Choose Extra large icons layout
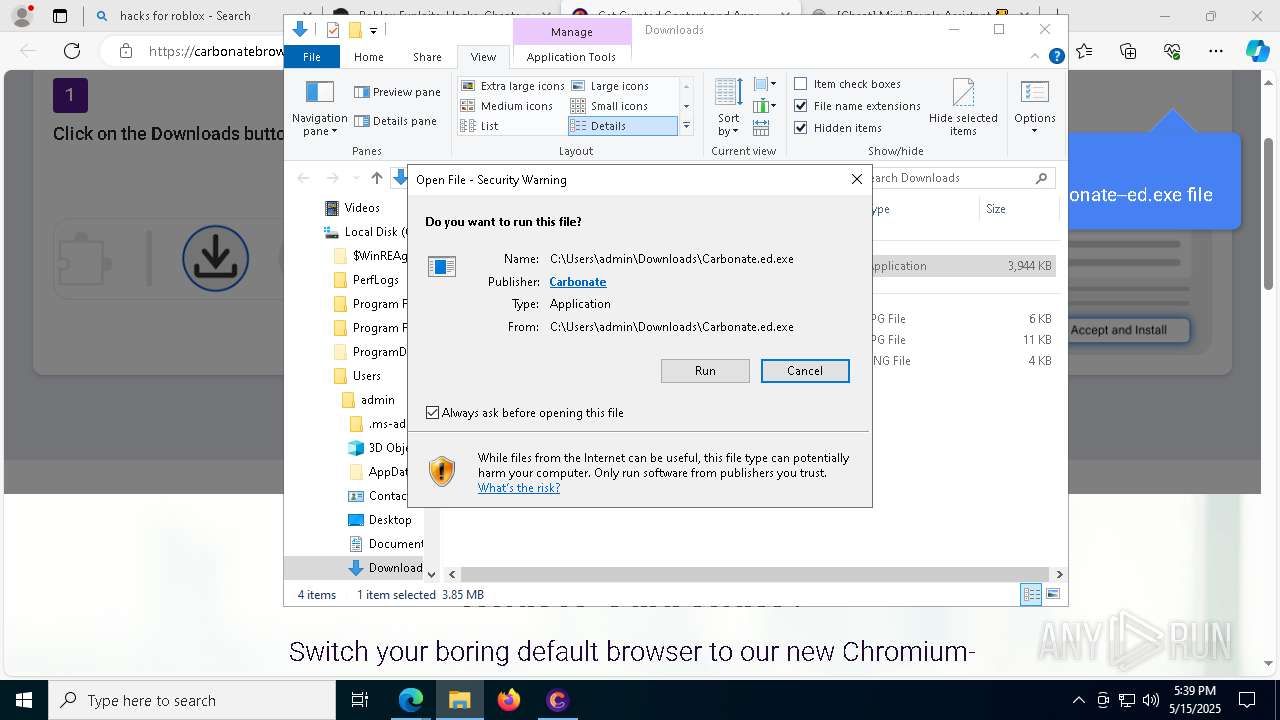The height and width of the screenshot is (720, 1280). tap(513, 86)
